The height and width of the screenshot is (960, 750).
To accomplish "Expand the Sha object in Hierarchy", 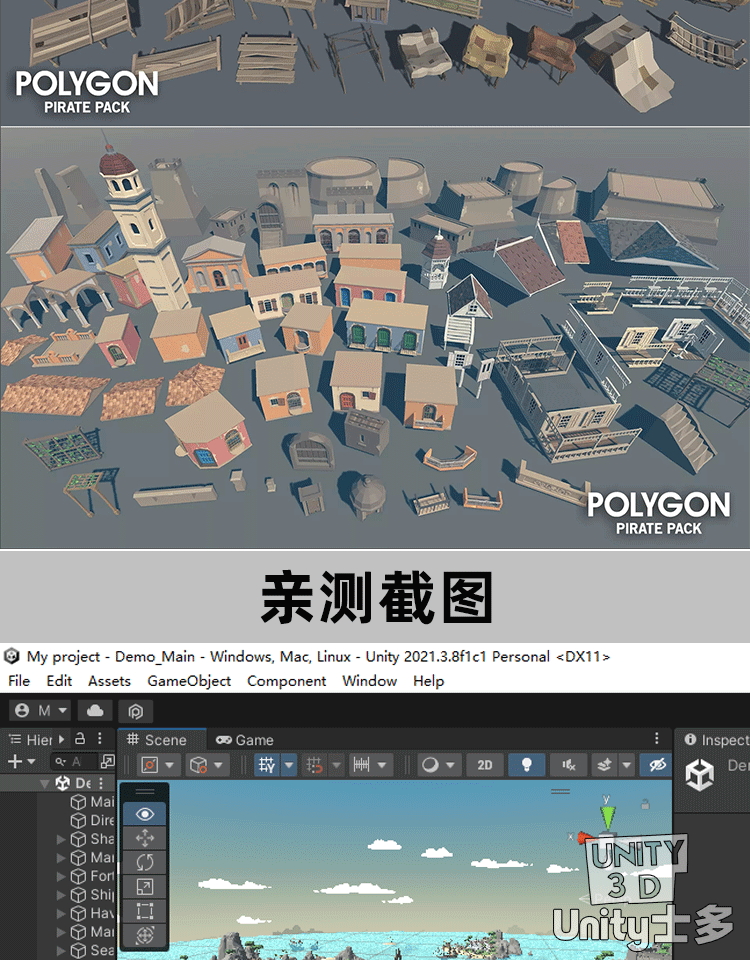I will coord(61,839).
